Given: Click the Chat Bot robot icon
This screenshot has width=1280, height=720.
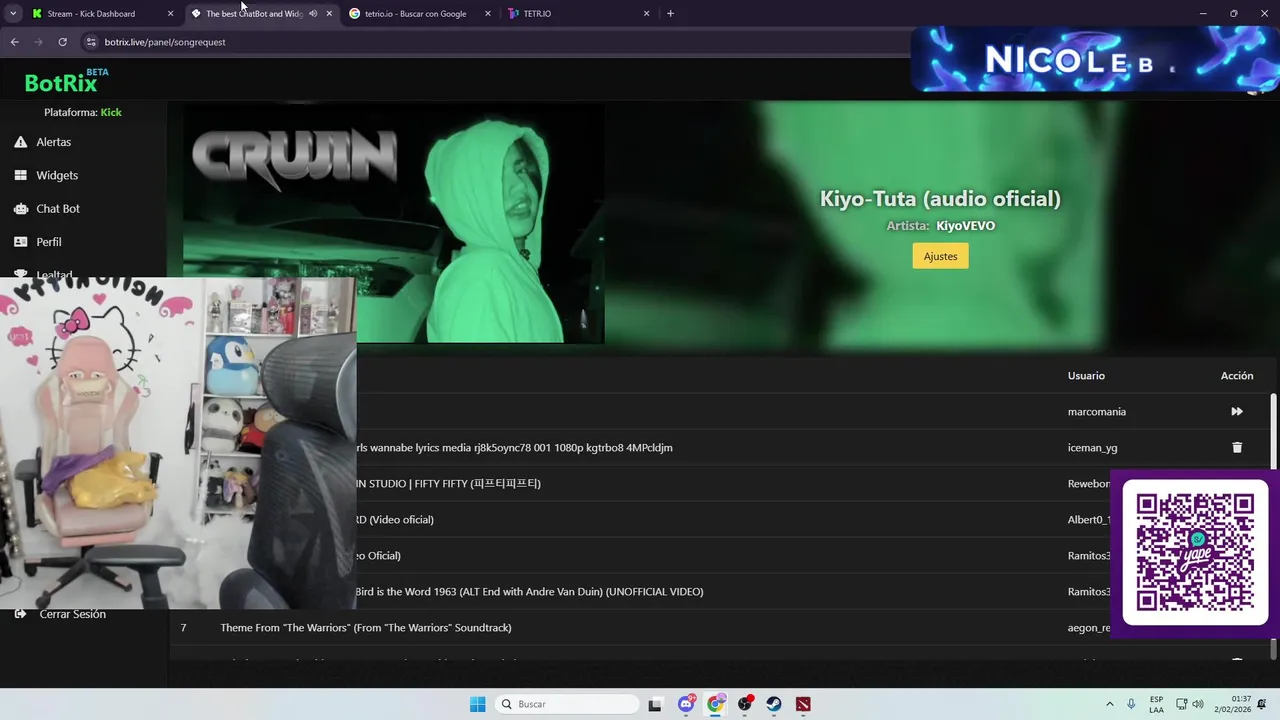Looking at the screenshot, I should coord(20,208).
